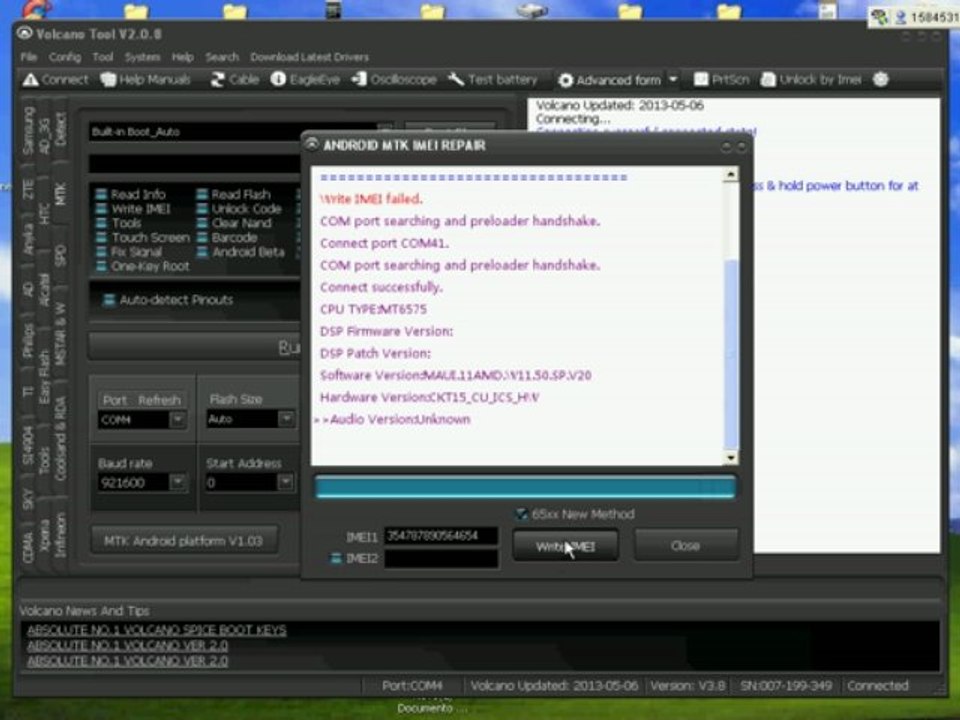The image size is (960, 720).
Task: Click MTK Android platform V1.03 button
Action: pos(184,541)
